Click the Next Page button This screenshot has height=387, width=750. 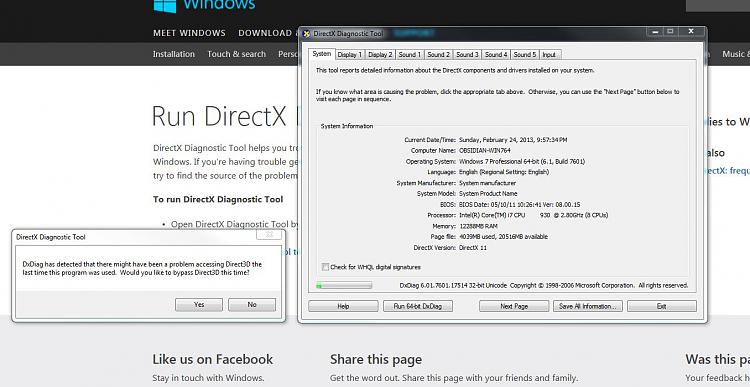[514, 306]
